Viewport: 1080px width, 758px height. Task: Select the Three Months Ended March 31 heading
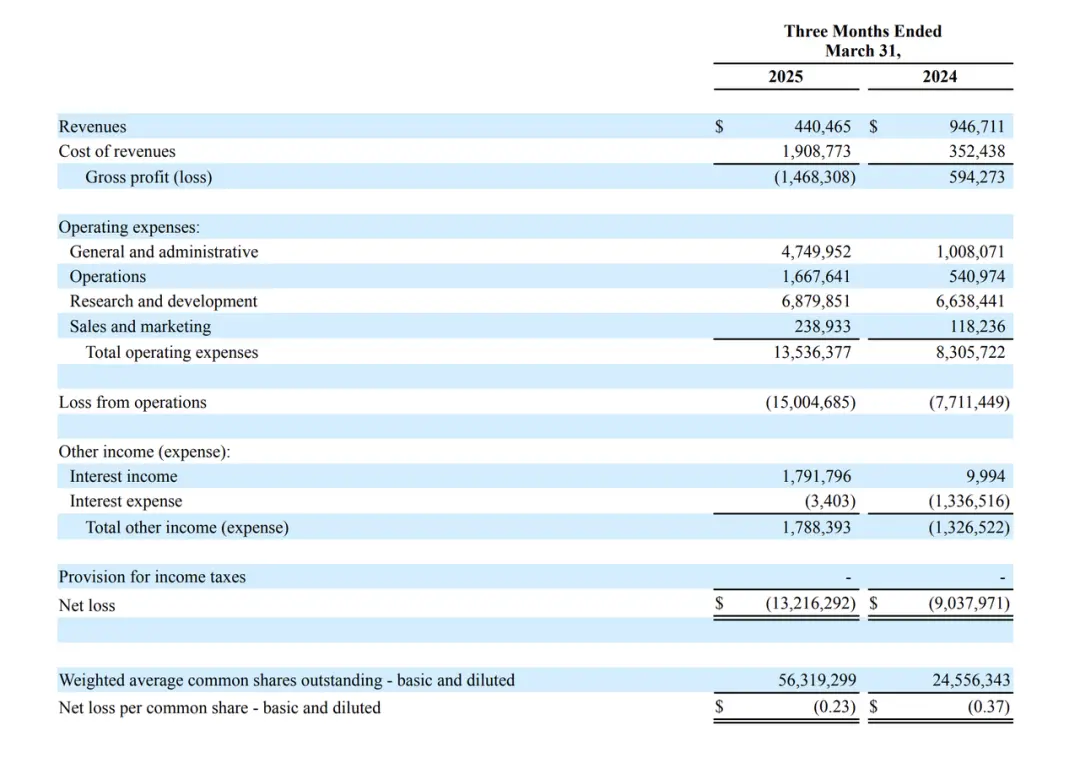click(x=862, y=41)
